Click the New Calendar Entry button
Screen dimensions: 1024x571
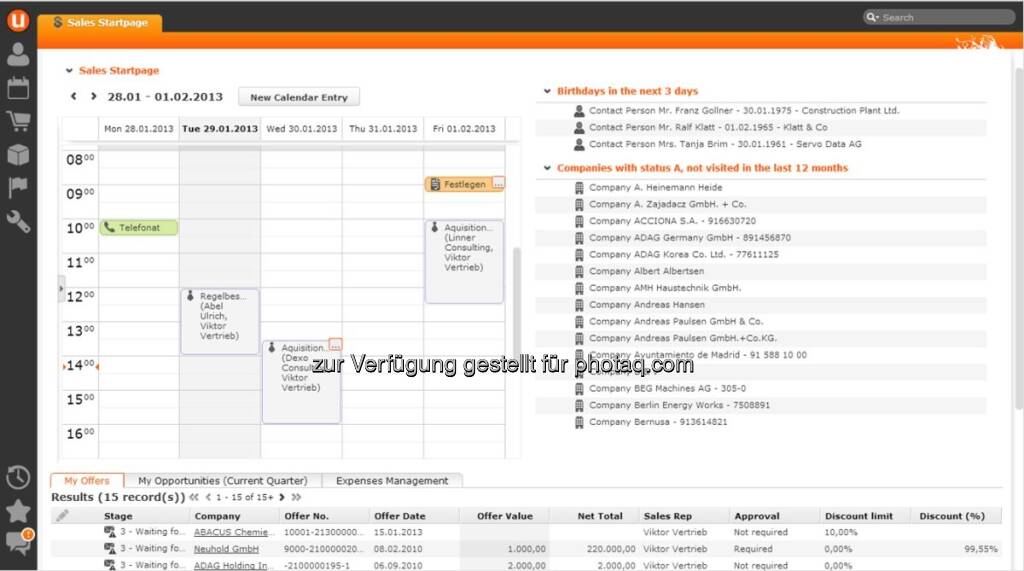point(298,97)
